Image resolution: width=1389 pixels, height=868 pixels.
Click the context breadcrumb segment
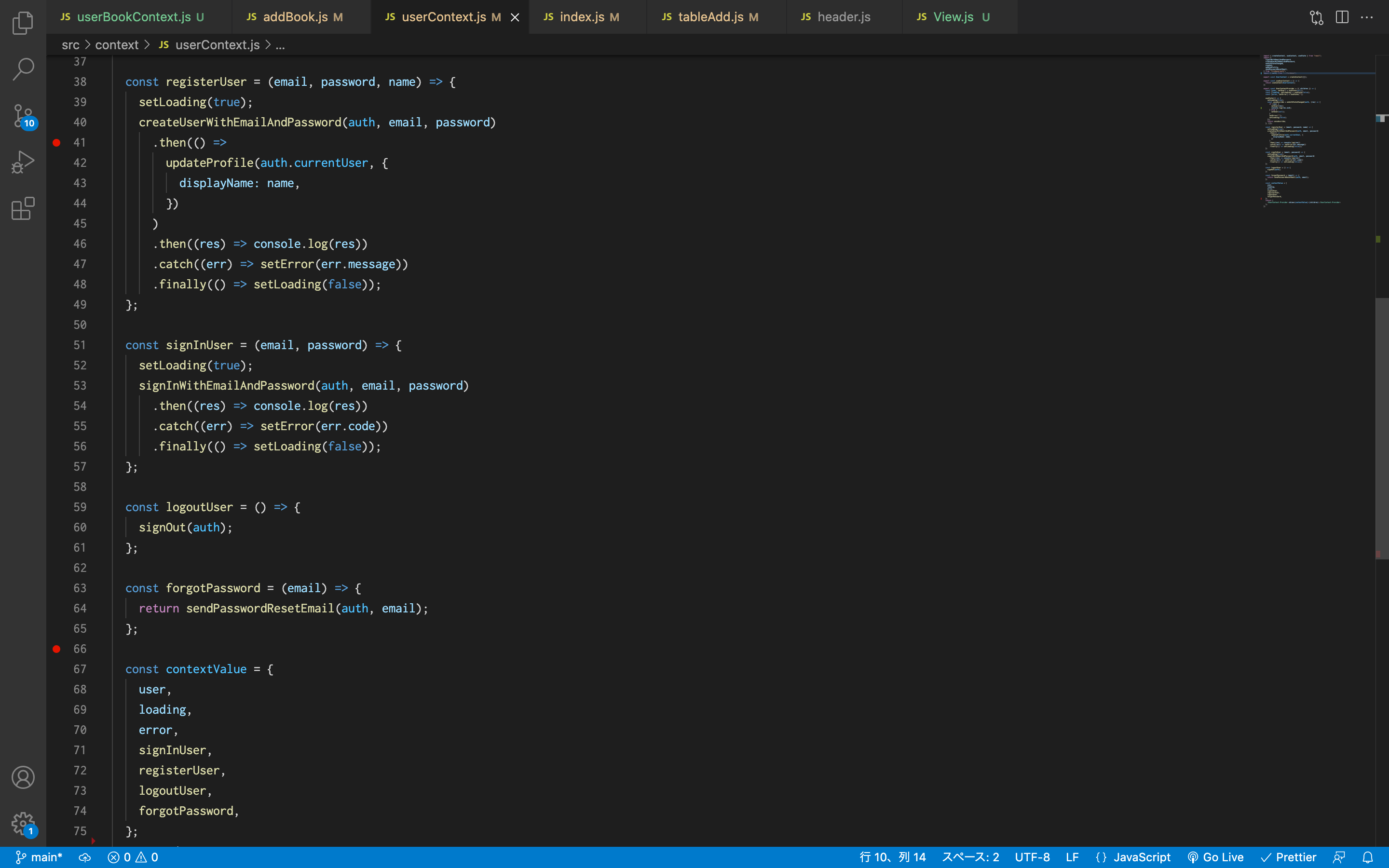coord(117,45)
